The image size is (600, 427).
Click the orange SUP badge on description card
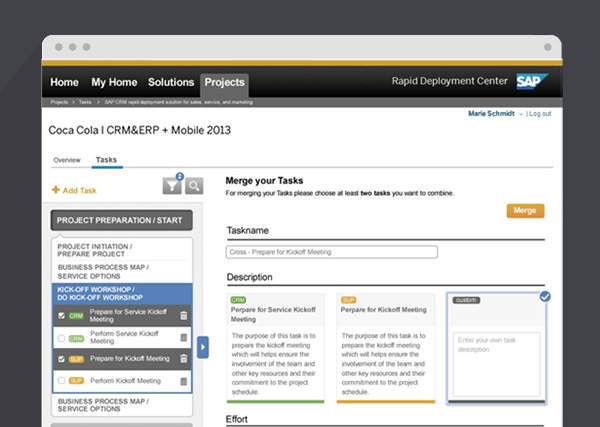tap(348, 300)
